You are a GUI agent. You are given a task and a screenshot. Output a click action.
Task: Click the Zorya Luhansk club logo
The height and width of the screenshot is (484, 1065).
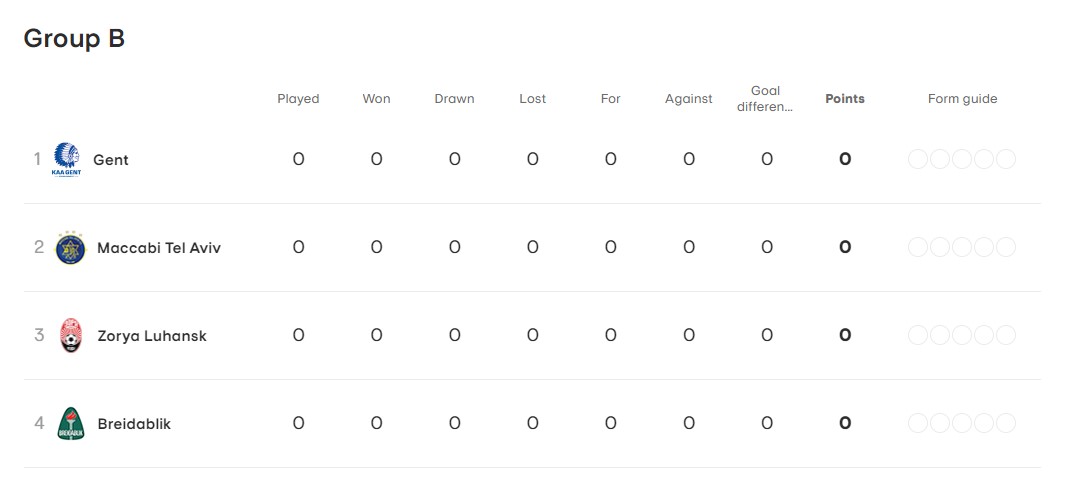(x=71, y=335)
